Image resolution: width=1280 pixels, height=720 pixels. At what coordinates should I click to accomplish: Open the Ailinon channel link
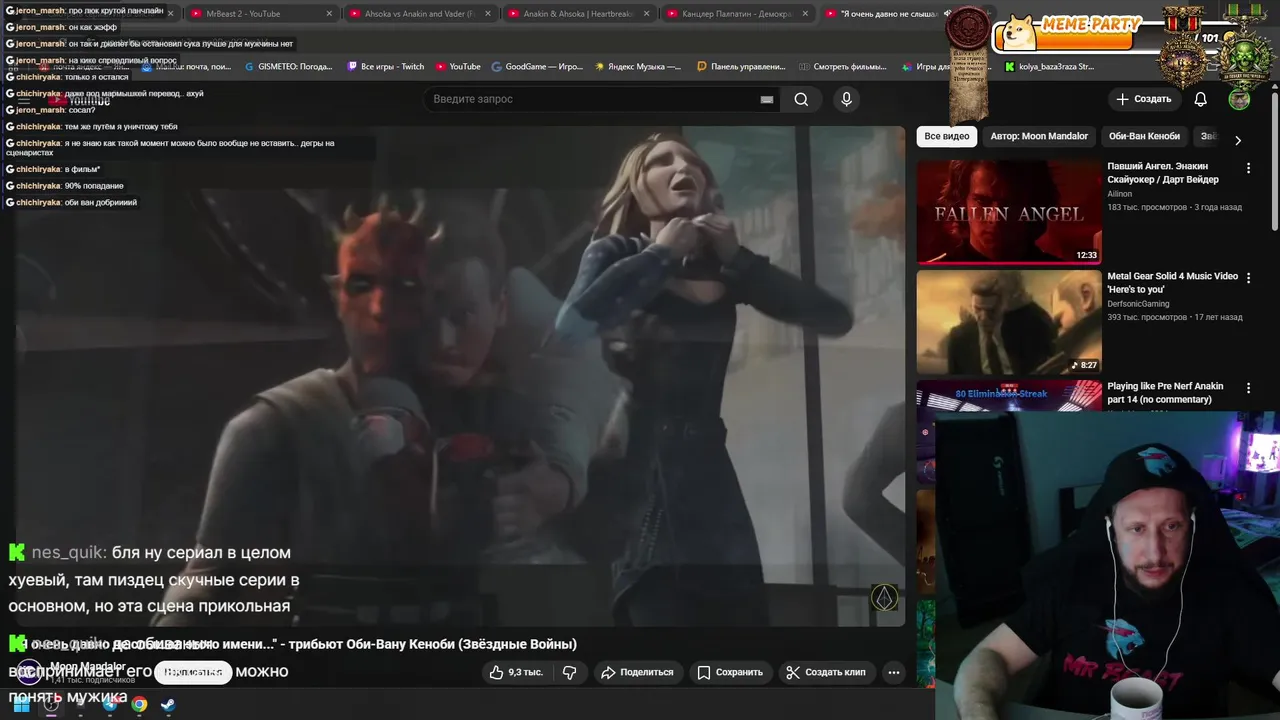(x=1120, y=194)
